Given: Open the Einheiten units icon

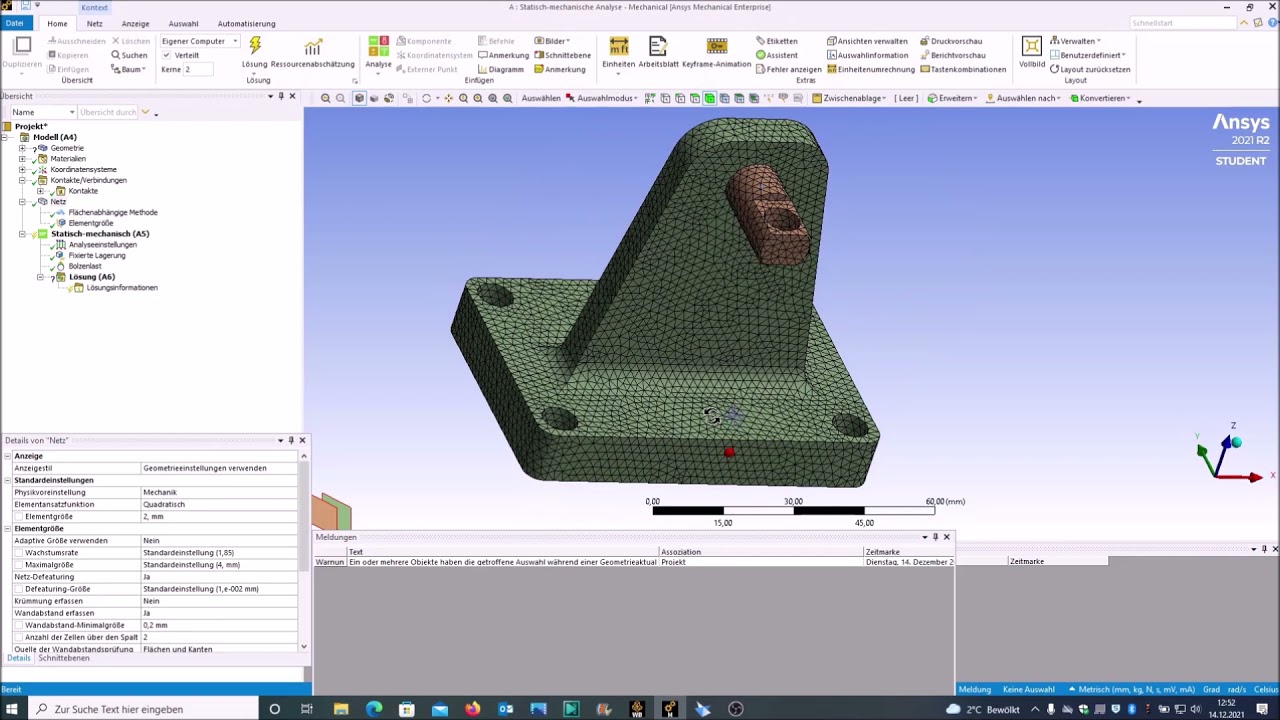Looking at the screenshot, I should (x=619, y=46).
